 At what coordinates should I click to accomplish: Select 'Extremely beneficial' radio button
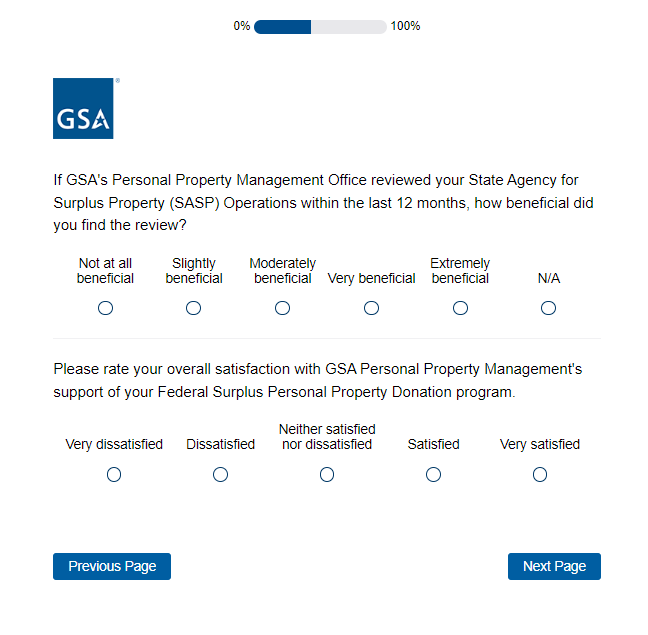coord(460,308)
